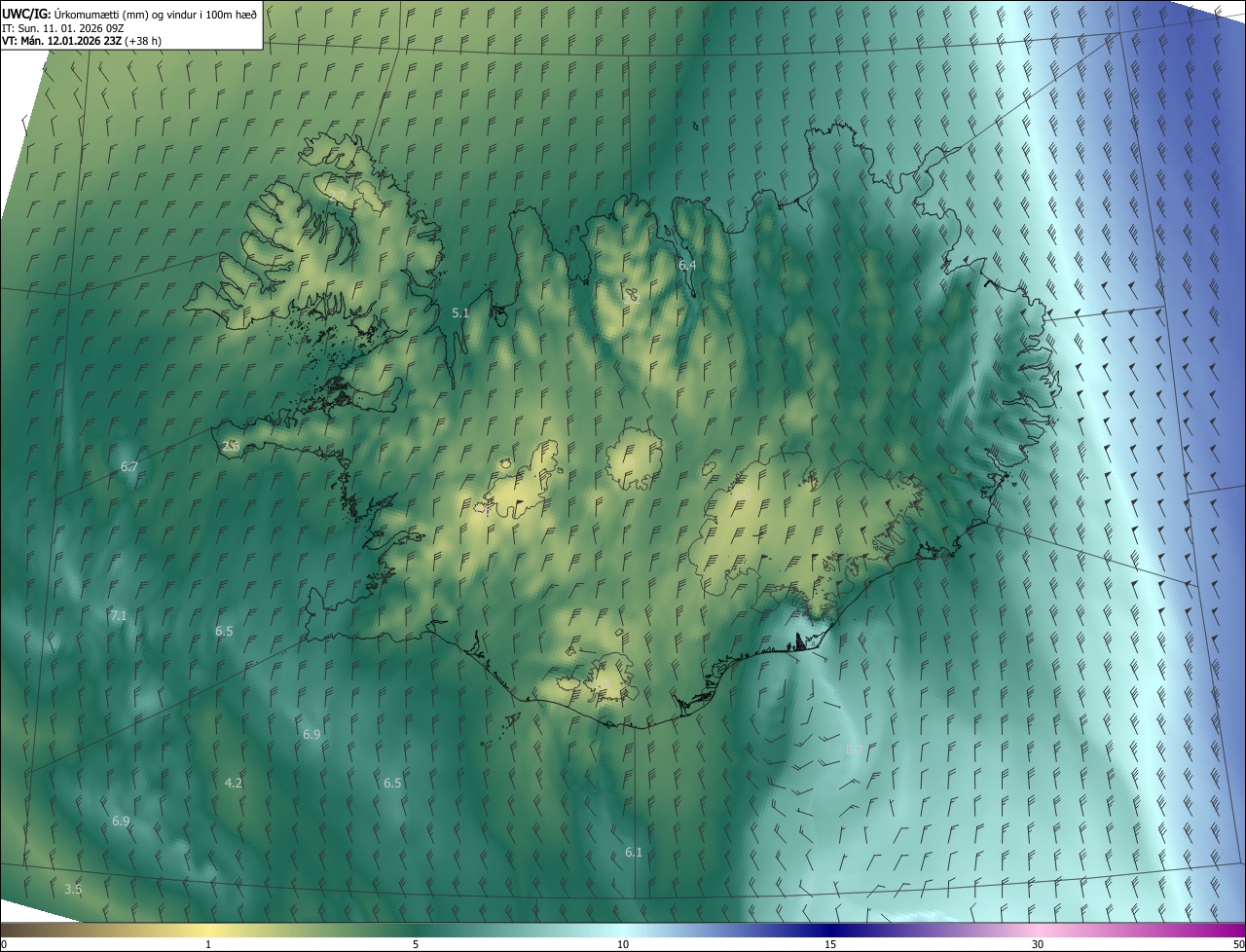Click the 6.1 precipitation value label
Image resolution: width=1246 pixels, height=952 pixels.
click(x=634, y=852)
